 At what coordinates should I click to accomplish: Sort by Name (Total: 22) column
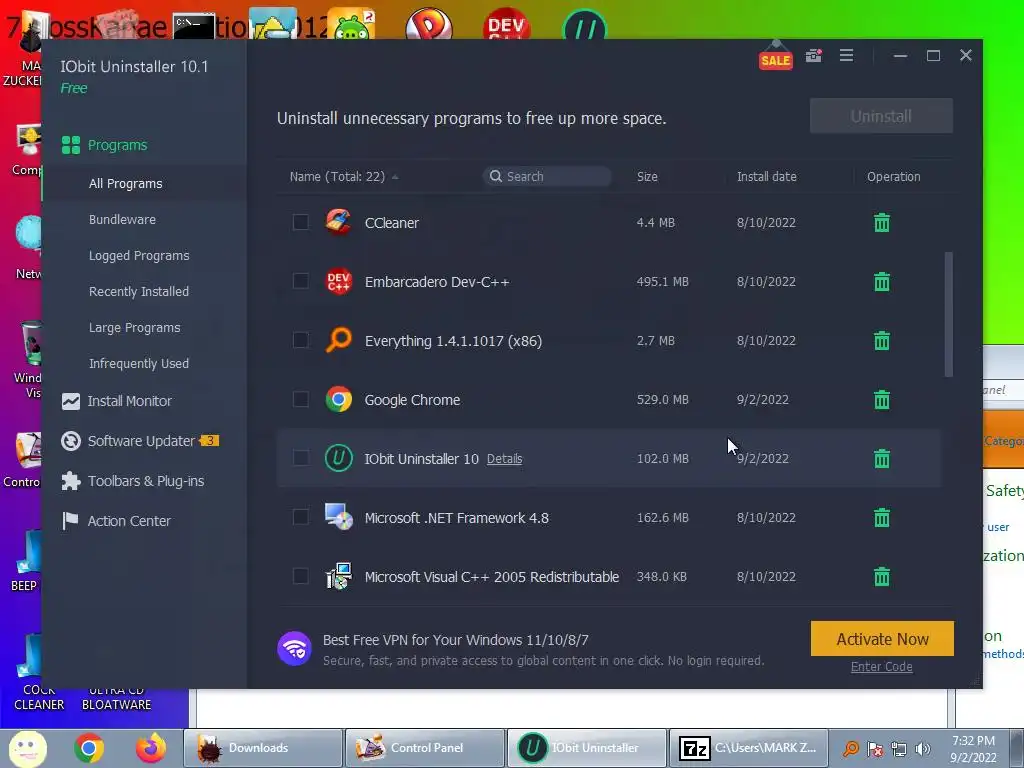344,176
